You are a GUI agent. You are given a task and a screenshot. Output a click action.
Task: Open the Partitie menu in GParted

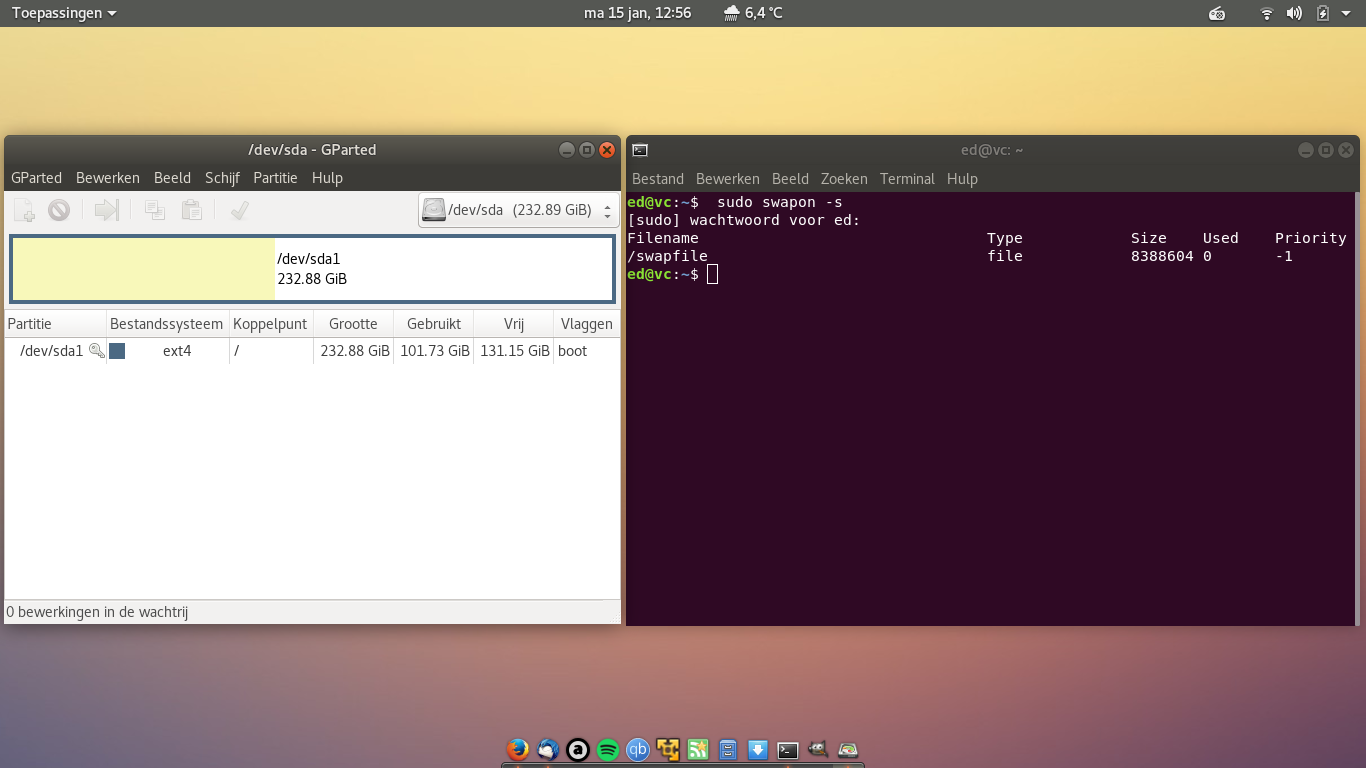tap(275, 178)
